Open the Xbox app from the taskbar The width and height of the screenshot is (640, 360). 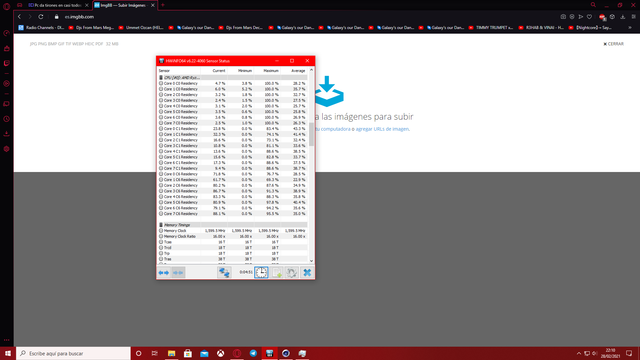pos(220,353)
